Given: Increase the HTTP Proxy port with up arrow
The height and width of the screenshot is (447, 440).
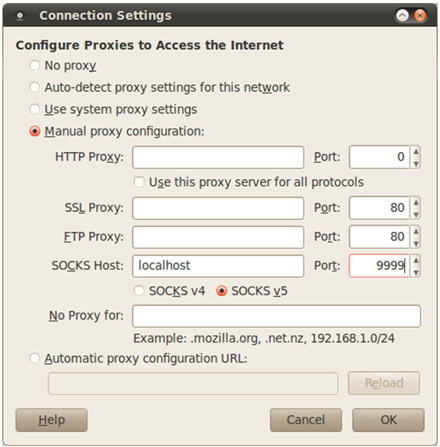Looking at the screenshot, I should click(x=416, y=151).
